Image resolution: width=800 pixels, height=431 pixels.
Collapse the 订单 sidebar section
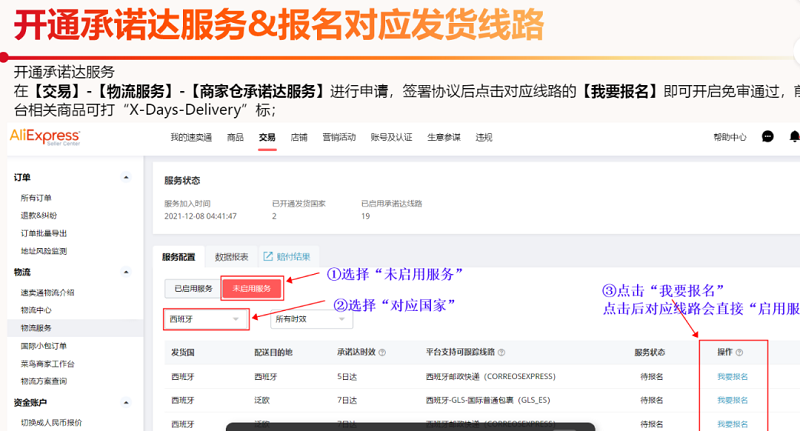click(x=126, y=178)
